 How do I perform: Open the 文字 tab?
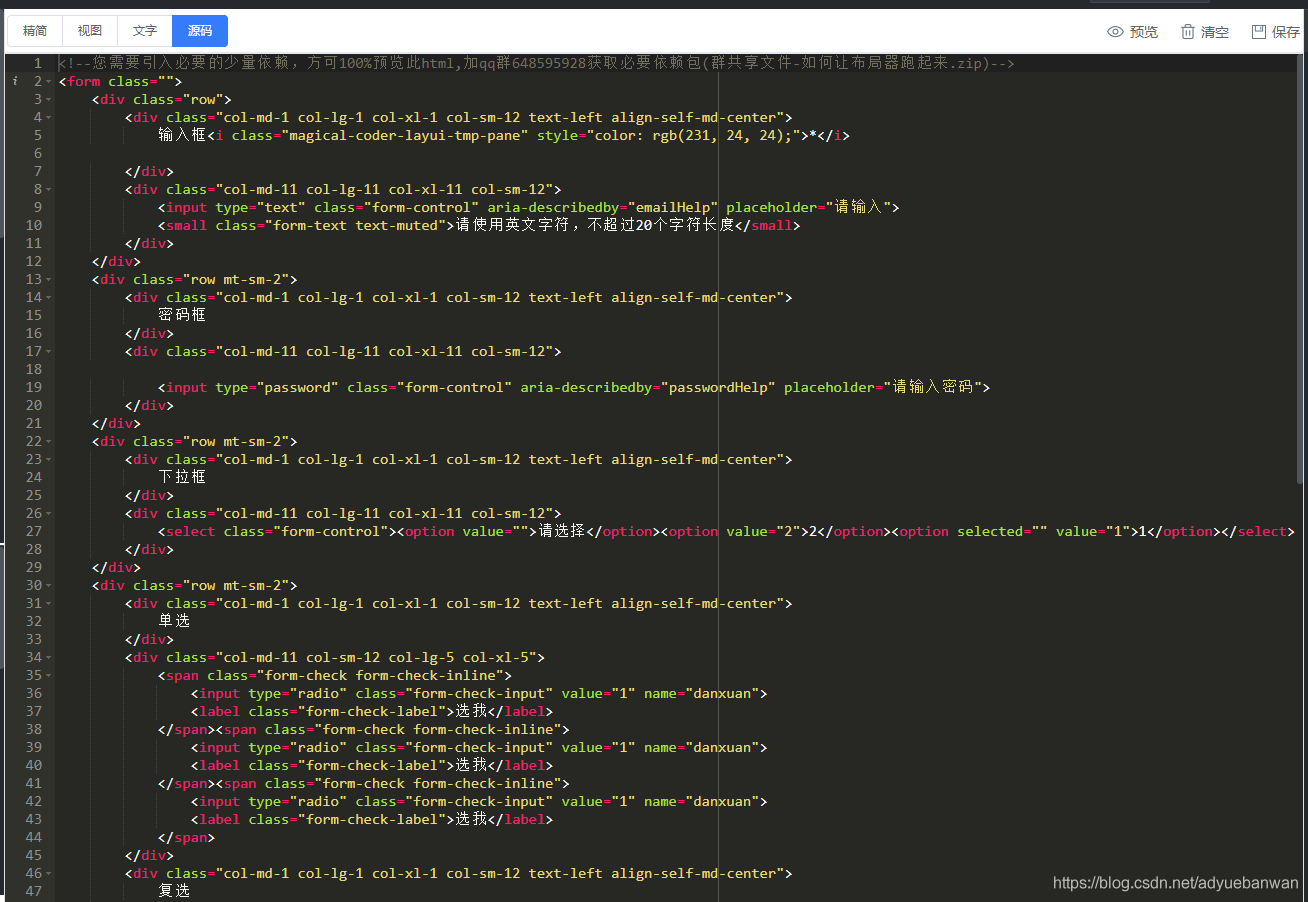coord(145,31)
